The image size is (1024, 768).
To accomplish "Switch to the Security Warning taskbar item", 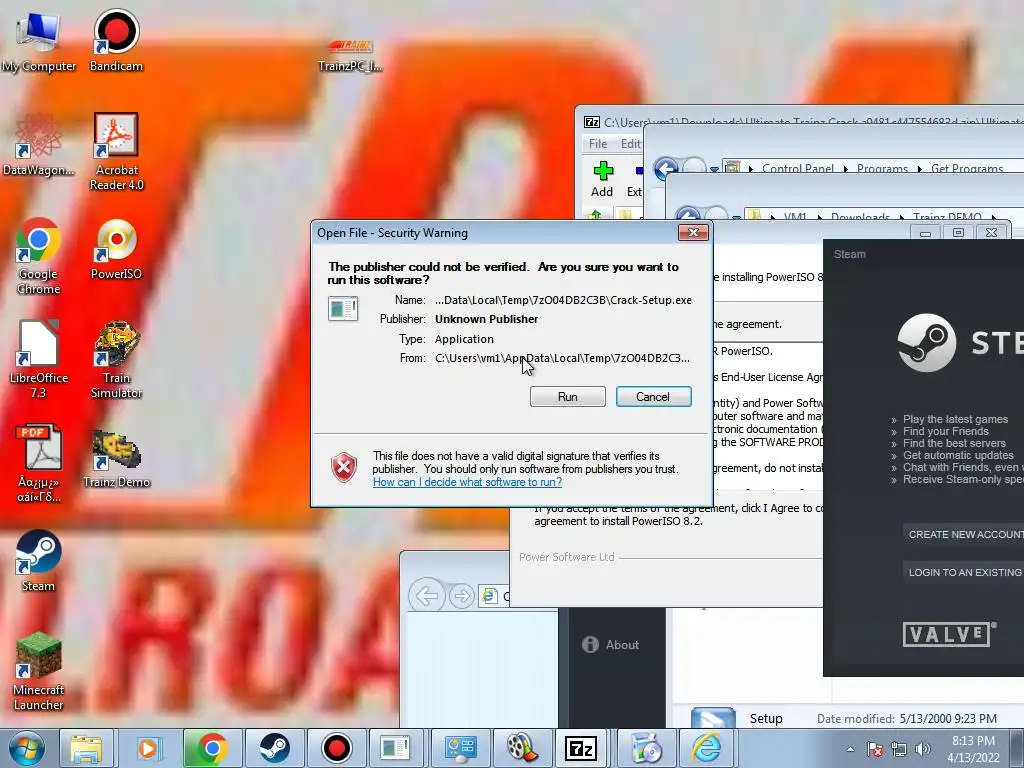I will click(395, 748).
